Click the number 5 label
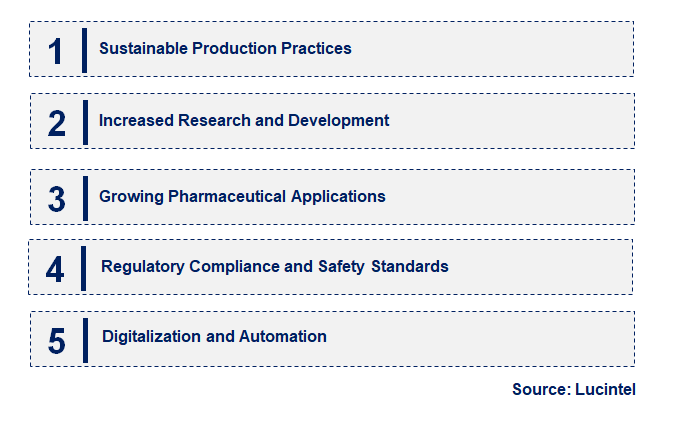This screenshot has width=674, height=423. [x=57, y=341]
